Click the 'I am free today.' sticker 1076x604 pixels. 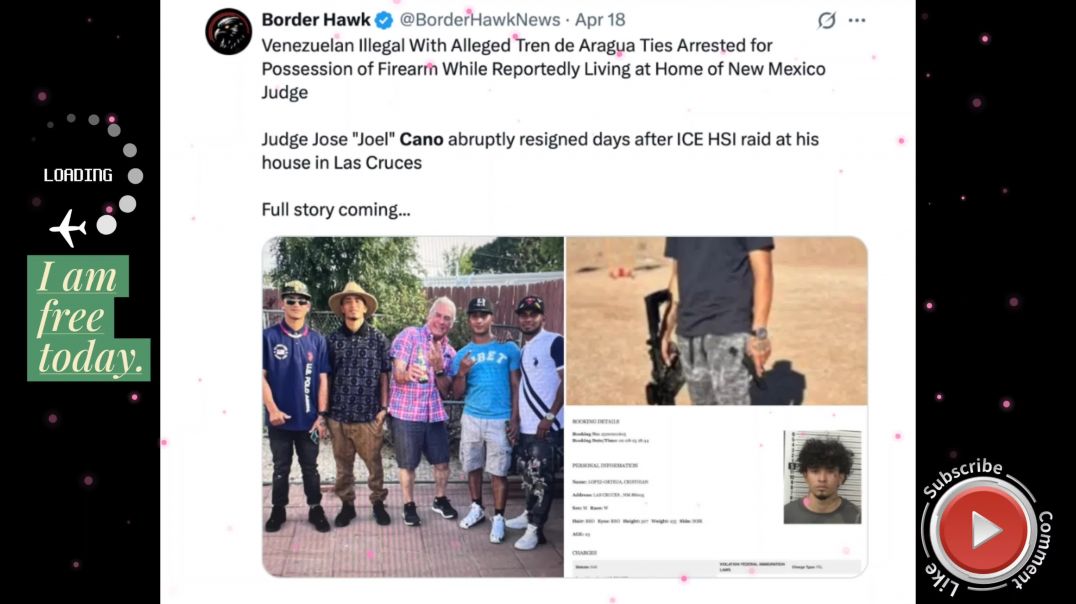click(x=89, y=318)
